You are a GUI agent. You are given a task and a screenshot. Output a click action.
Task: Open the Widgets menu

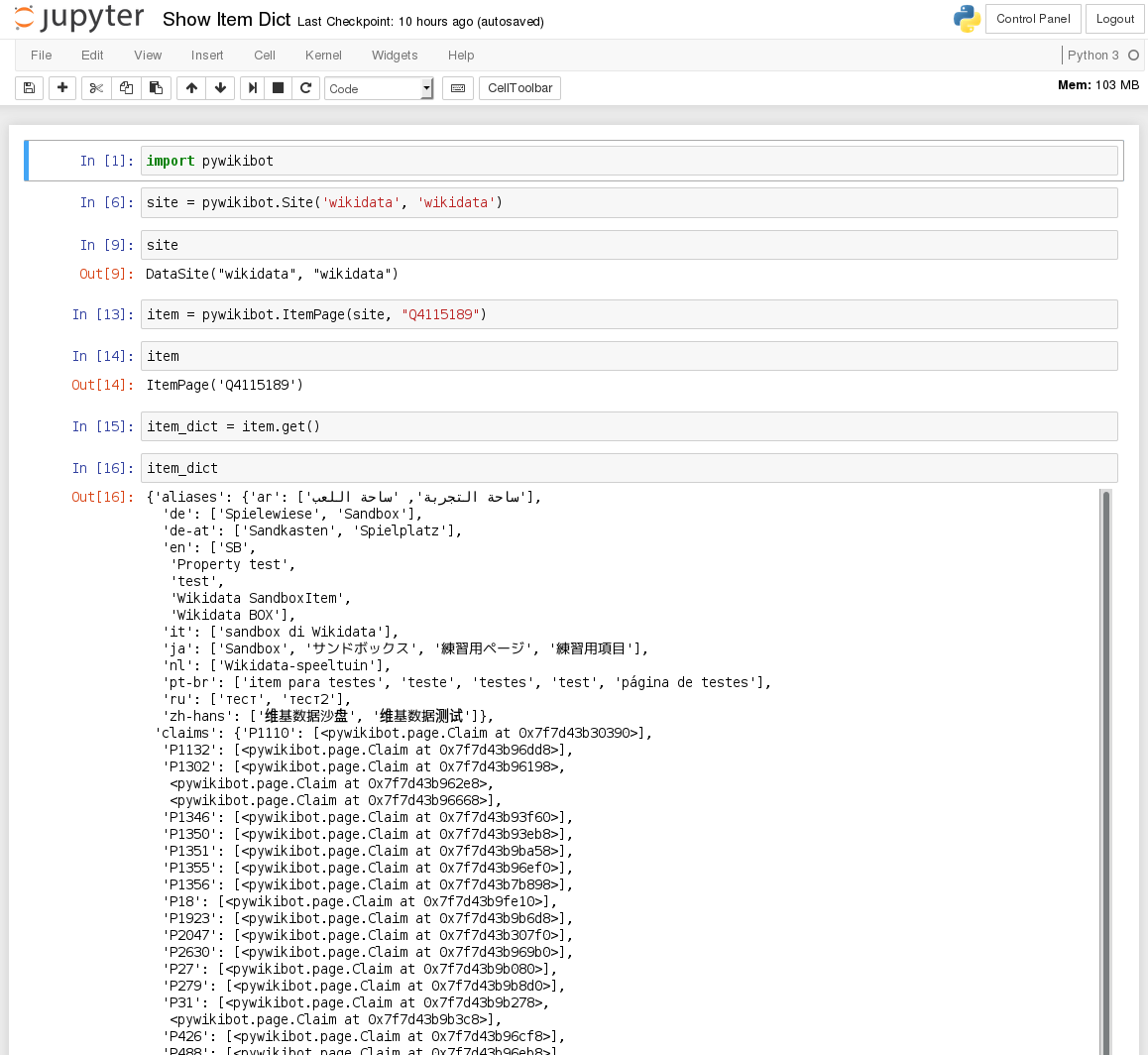[x=395, y=56]
